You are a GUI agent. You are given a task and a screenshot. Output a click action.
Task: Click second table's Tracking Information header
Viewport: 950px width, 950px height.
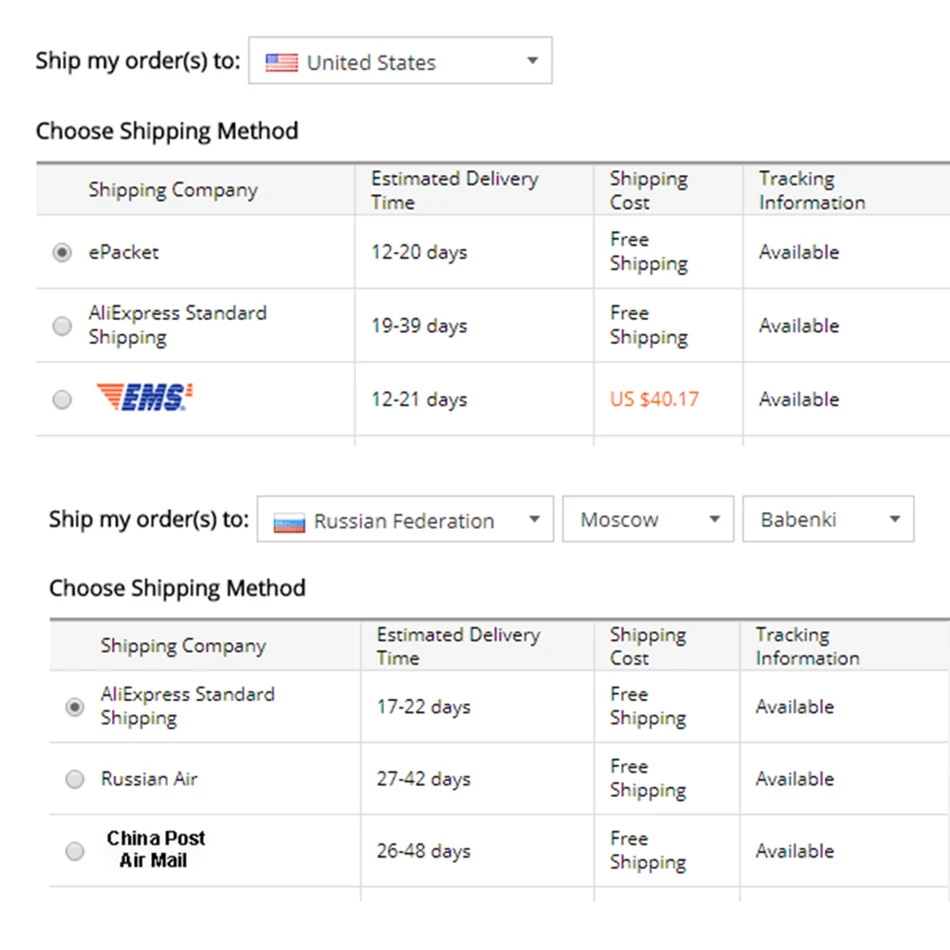coord(807,646)
